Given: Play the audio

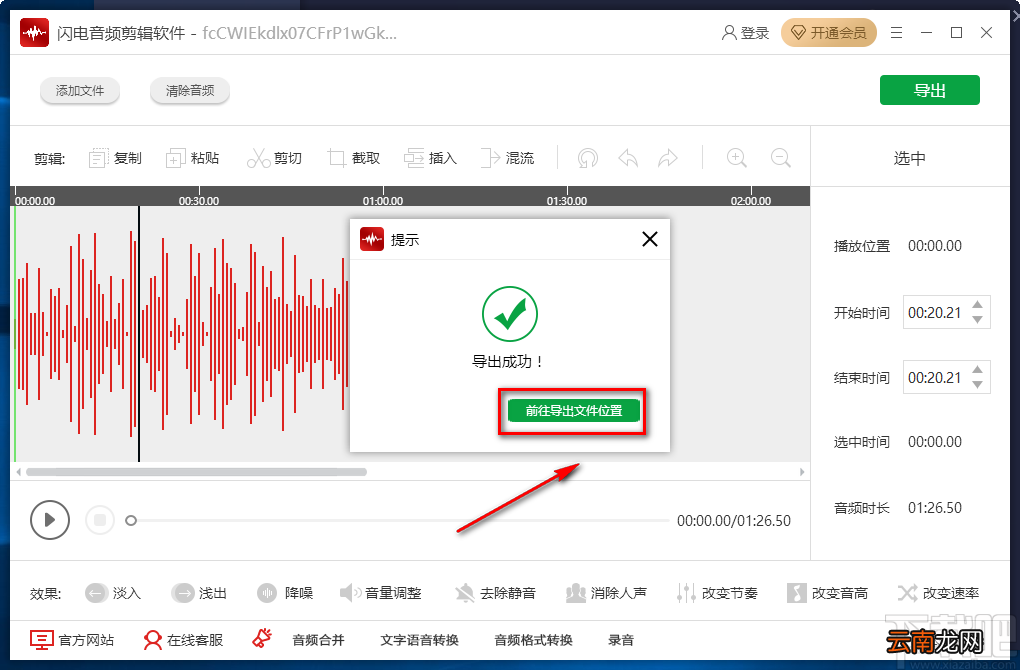Looking at the screenshot, I should [49, 520].
